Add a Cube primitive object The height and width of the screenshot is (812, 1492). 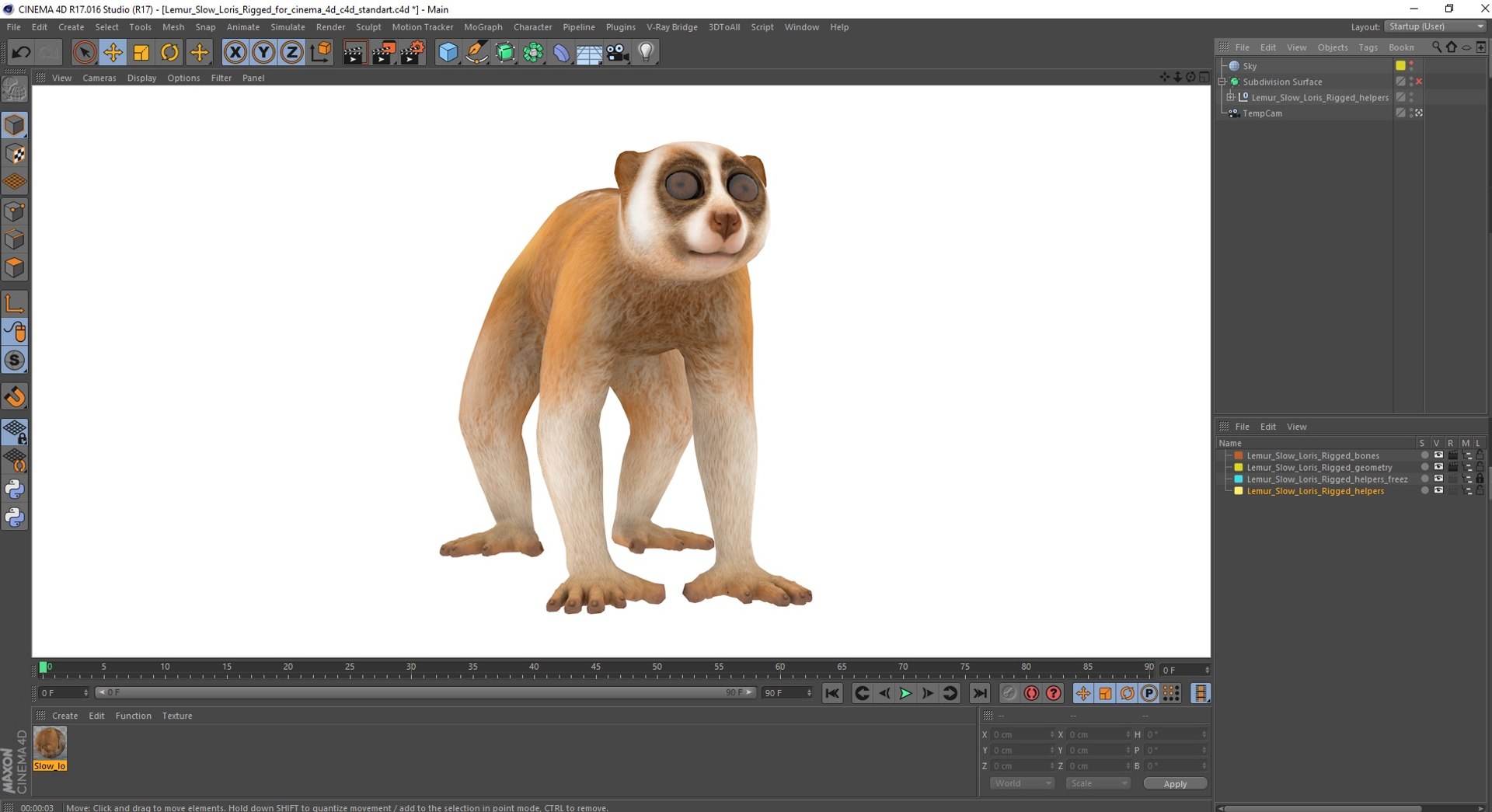(448, 53)
